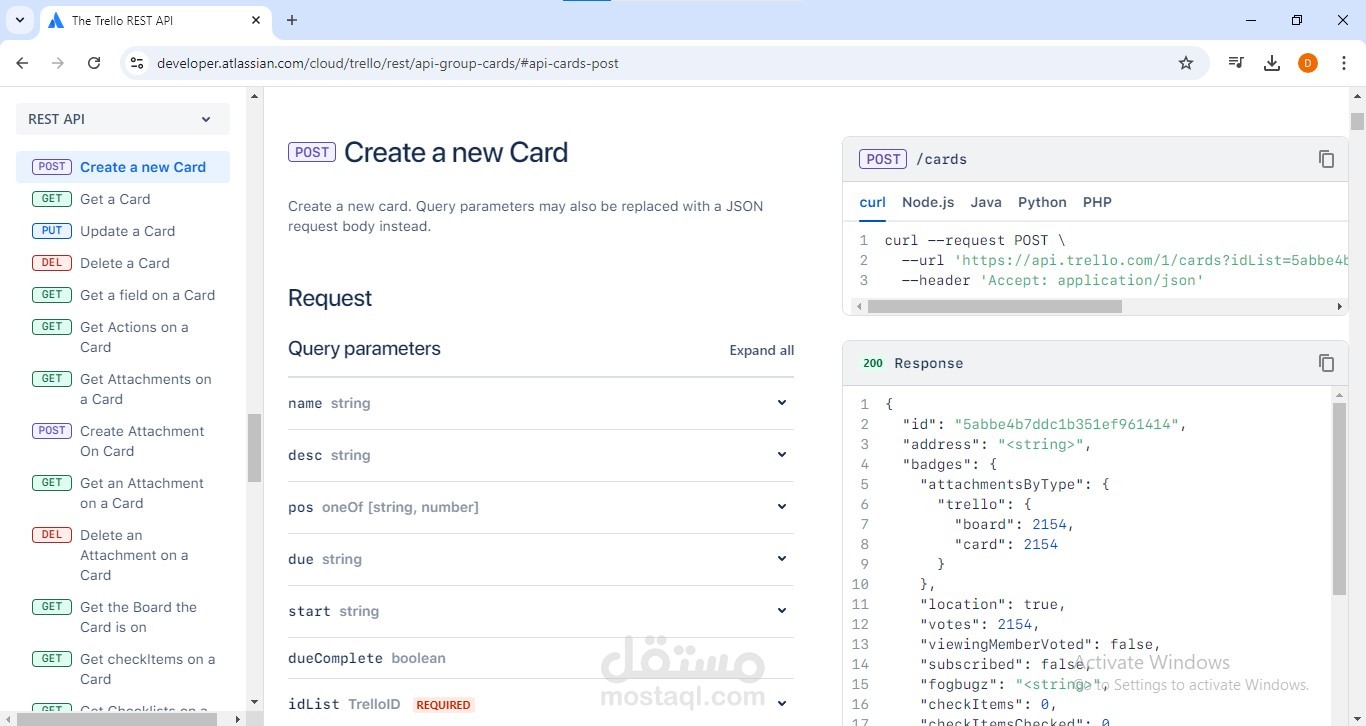Viewport: 1366px width, 726px height.
Task: Switch to the Java code tab
Action: click(x=986, y=202)
